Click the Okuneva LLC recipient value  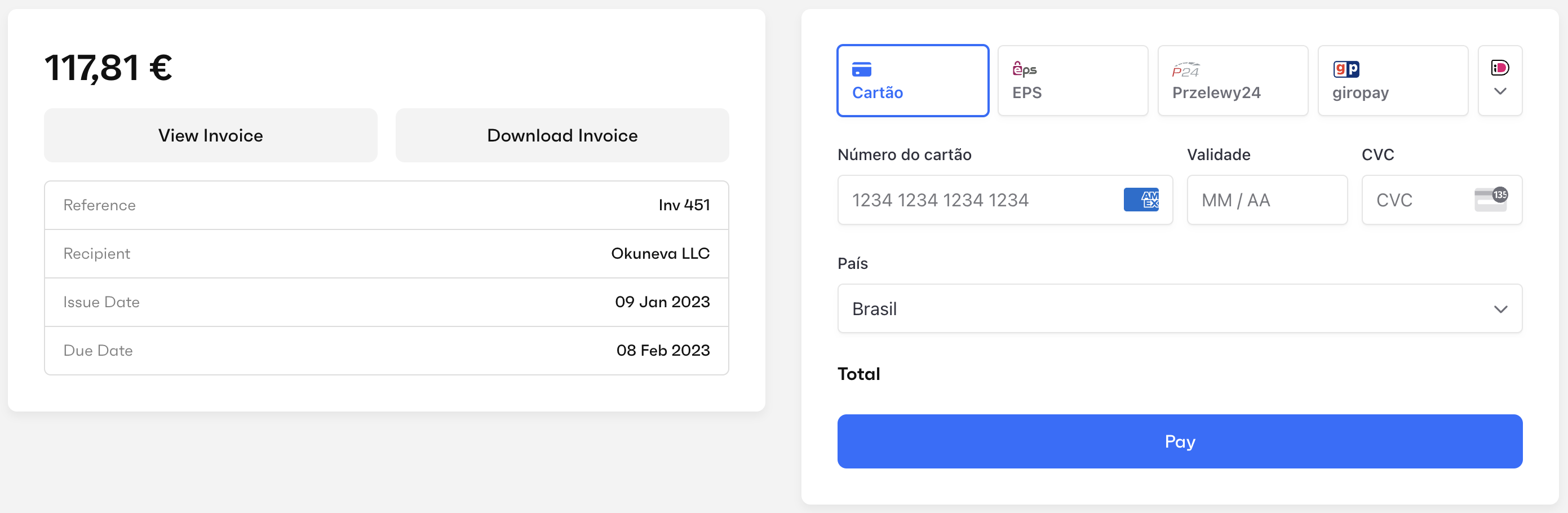click(660, 253)
